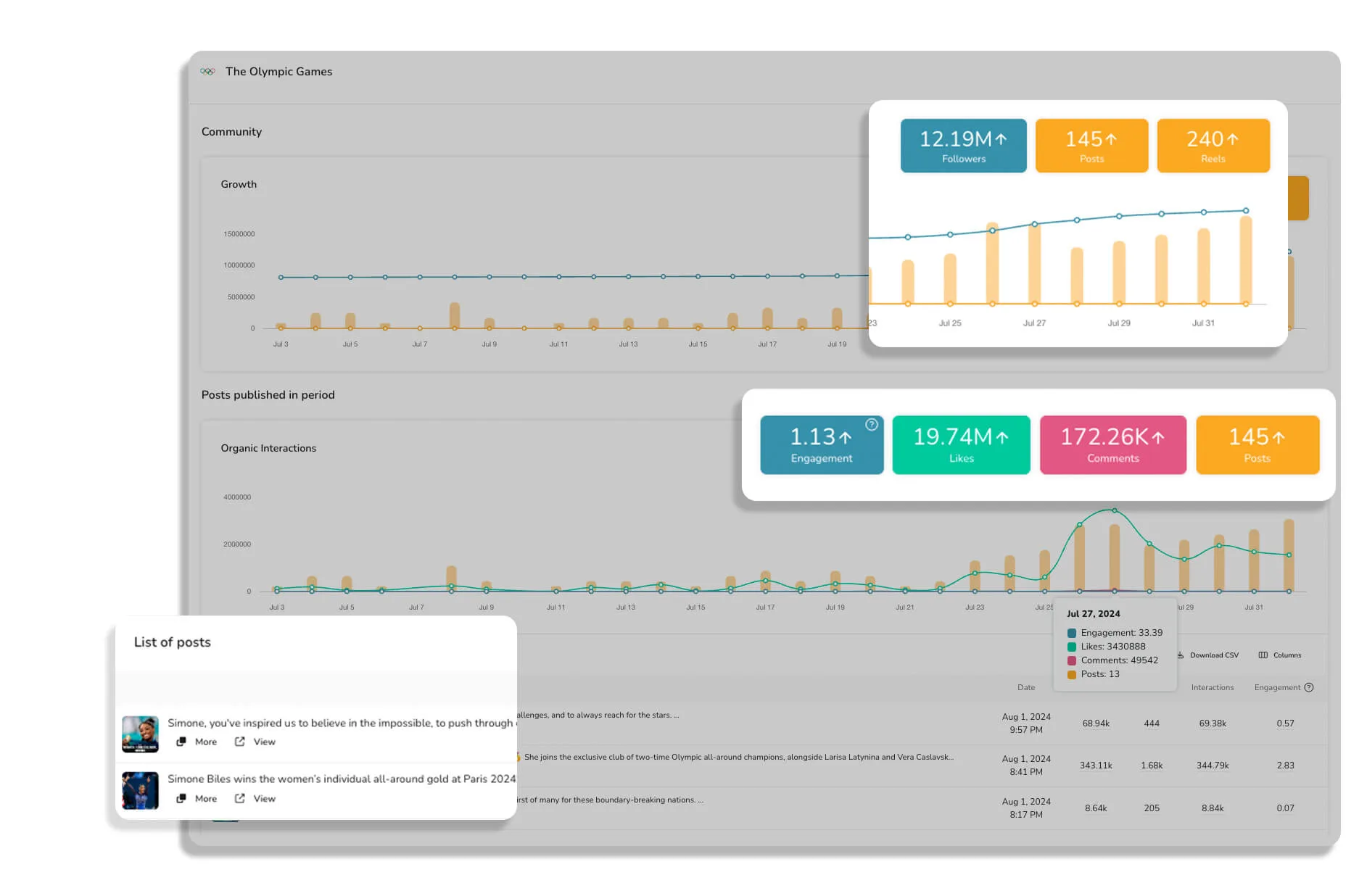This screenshot has height=896, width=1367.
Task: Click the More copy icon under the Simone Biles wins post
Action: (x=181, y=798)
